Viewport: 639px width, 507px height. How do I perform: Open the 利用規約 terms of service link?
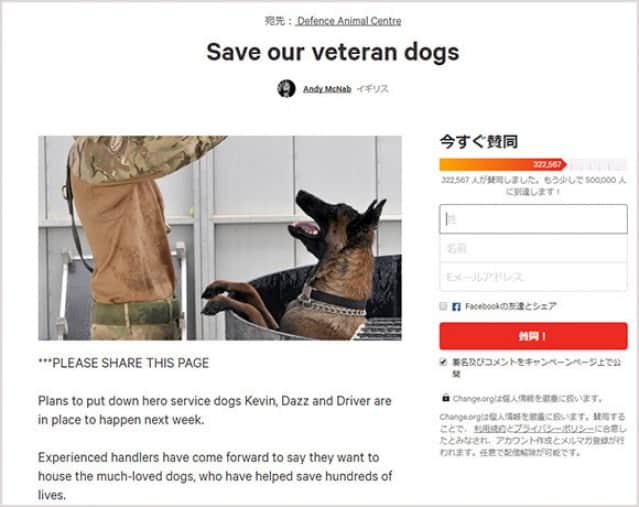pyautogui.click(x=489, y=429)
